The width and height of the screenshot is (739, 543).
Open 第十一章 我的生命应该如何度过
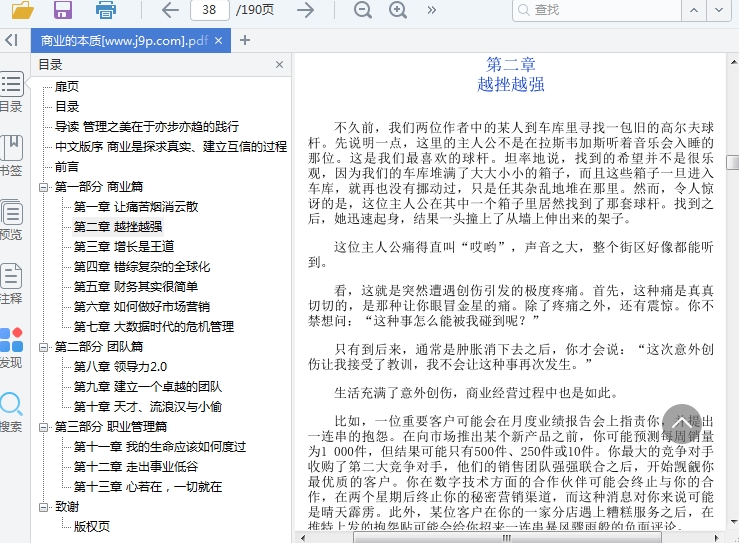click(160, 447)
